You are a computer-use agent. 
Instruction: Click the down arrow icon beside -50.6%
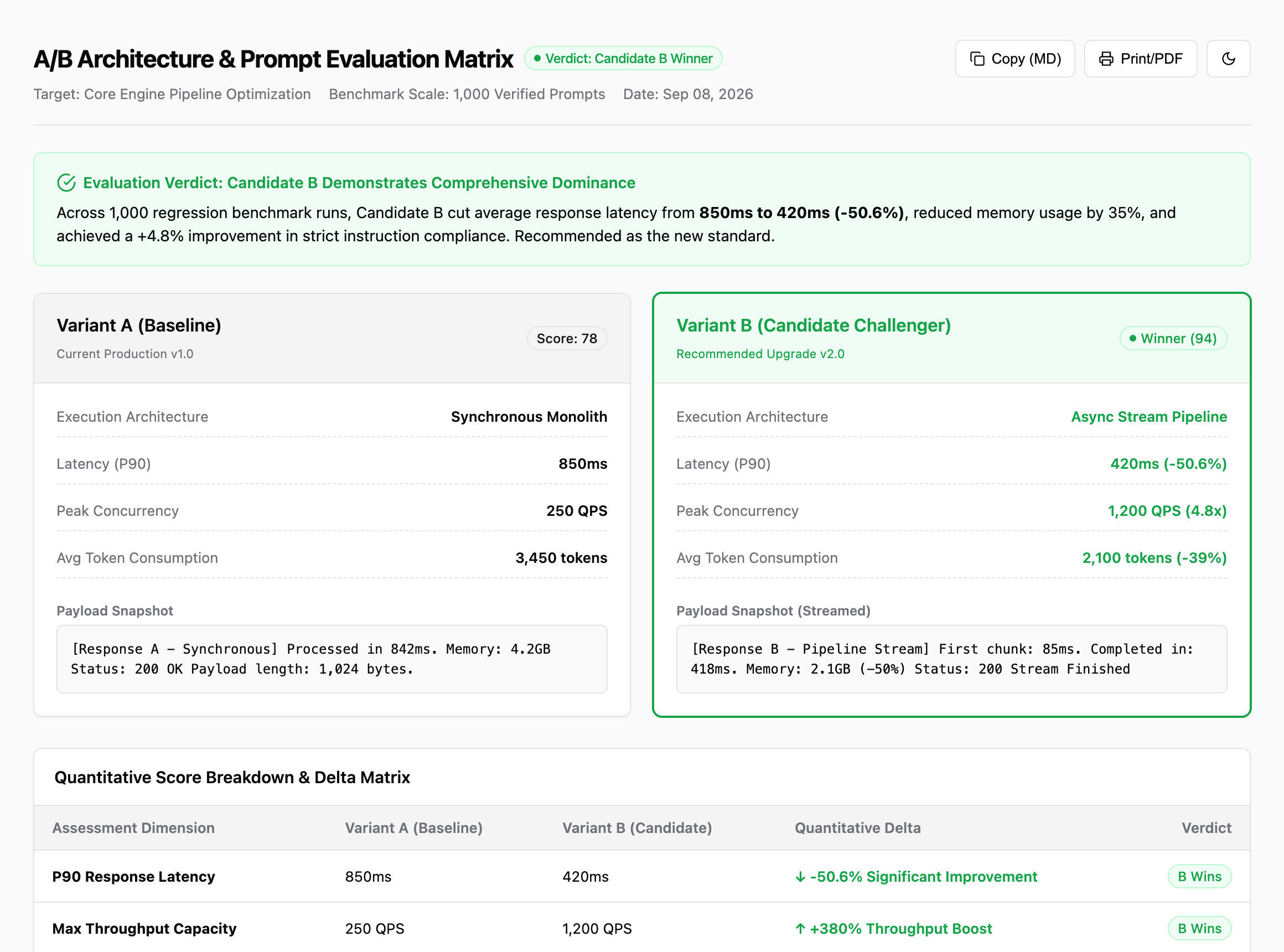[800, 877]
